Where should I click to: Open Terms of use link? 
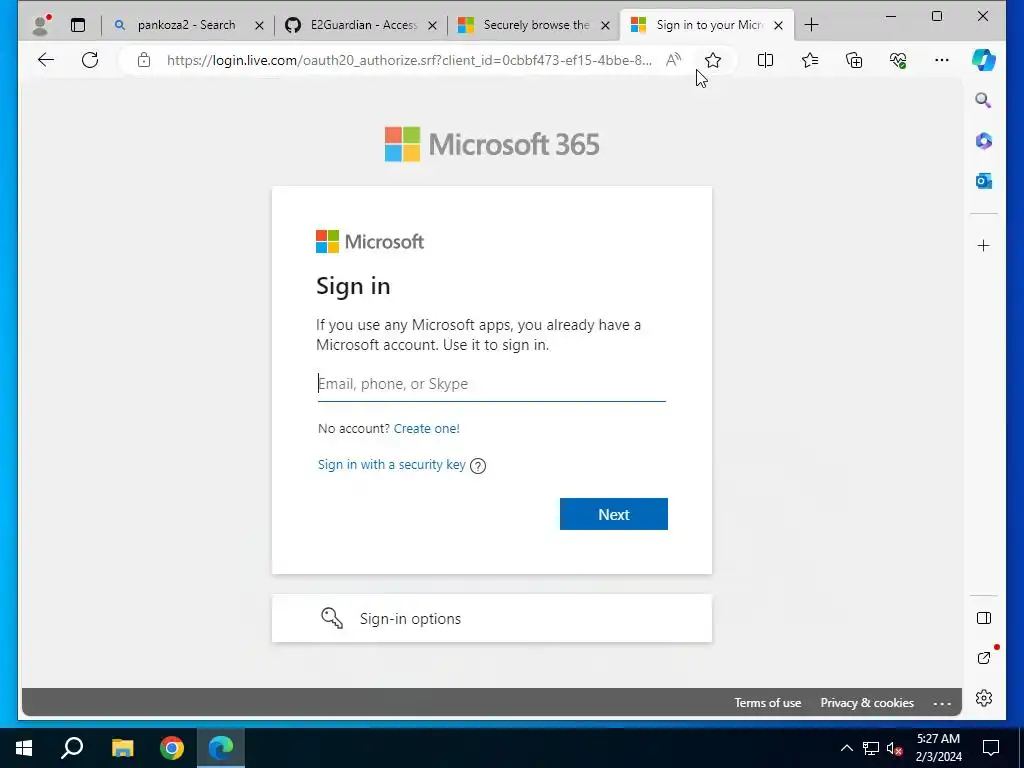[x=767, y=703]
